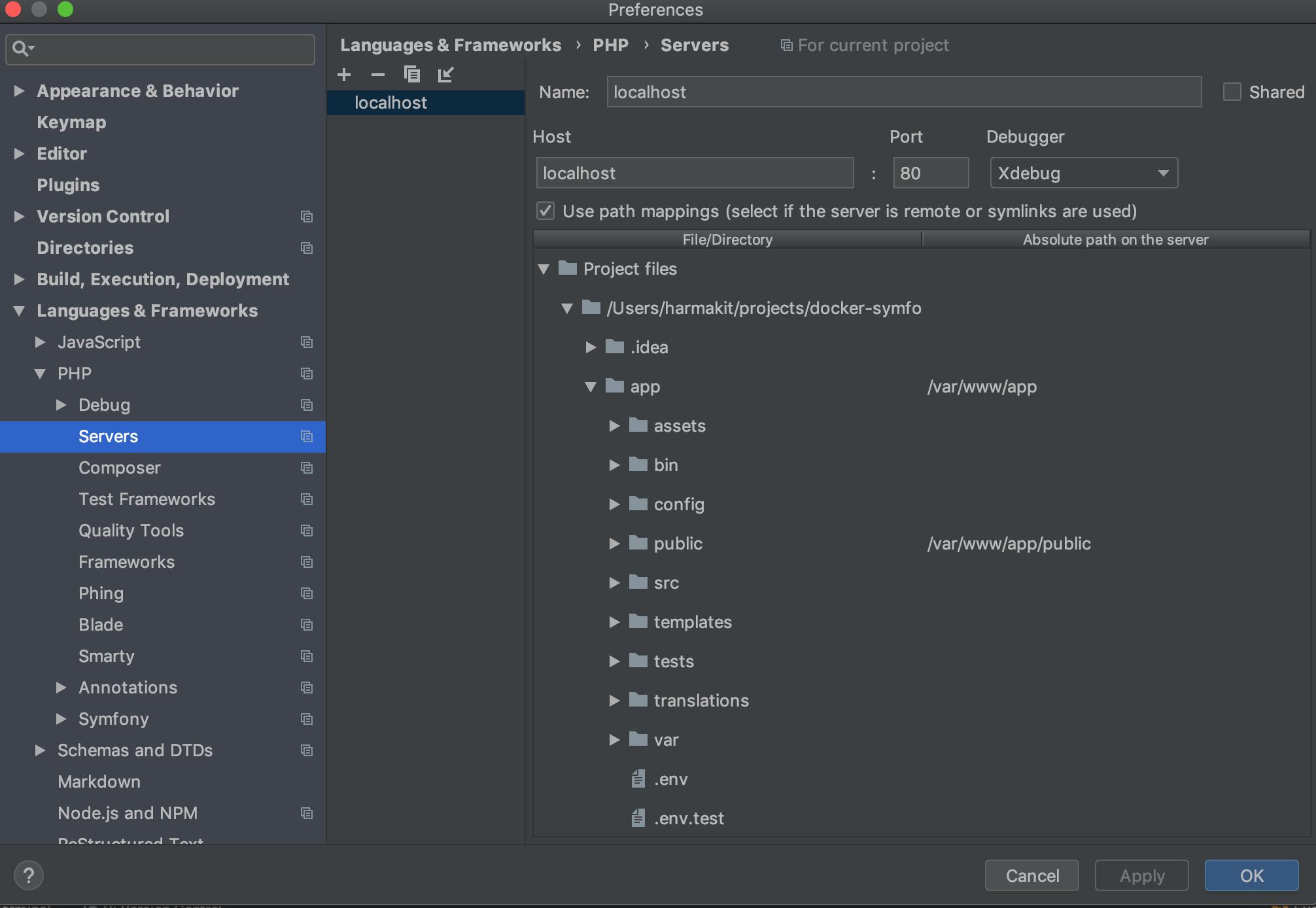Image resolution: width=1316 pixels, height=908 pixels.
Task: Click the Port number input field
Action: tap(930, 173)
